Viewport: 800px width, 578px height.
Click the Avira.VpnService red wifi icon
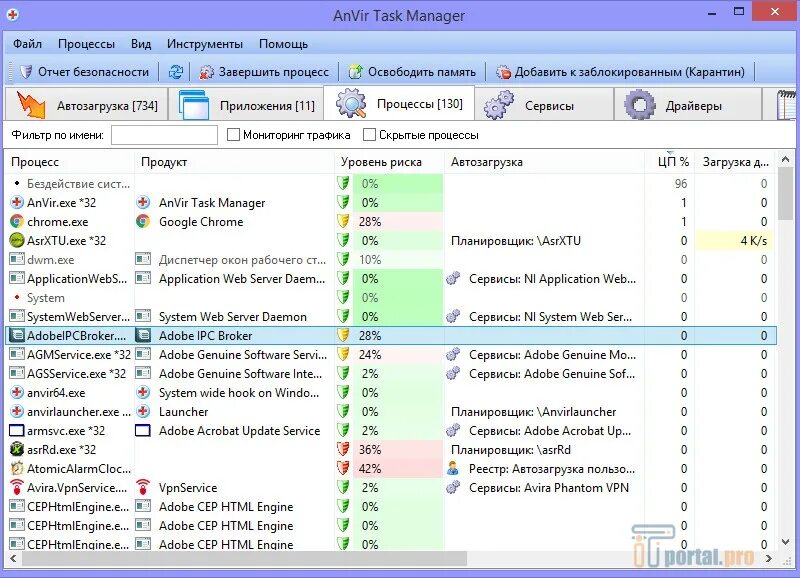tap(17, 487)
